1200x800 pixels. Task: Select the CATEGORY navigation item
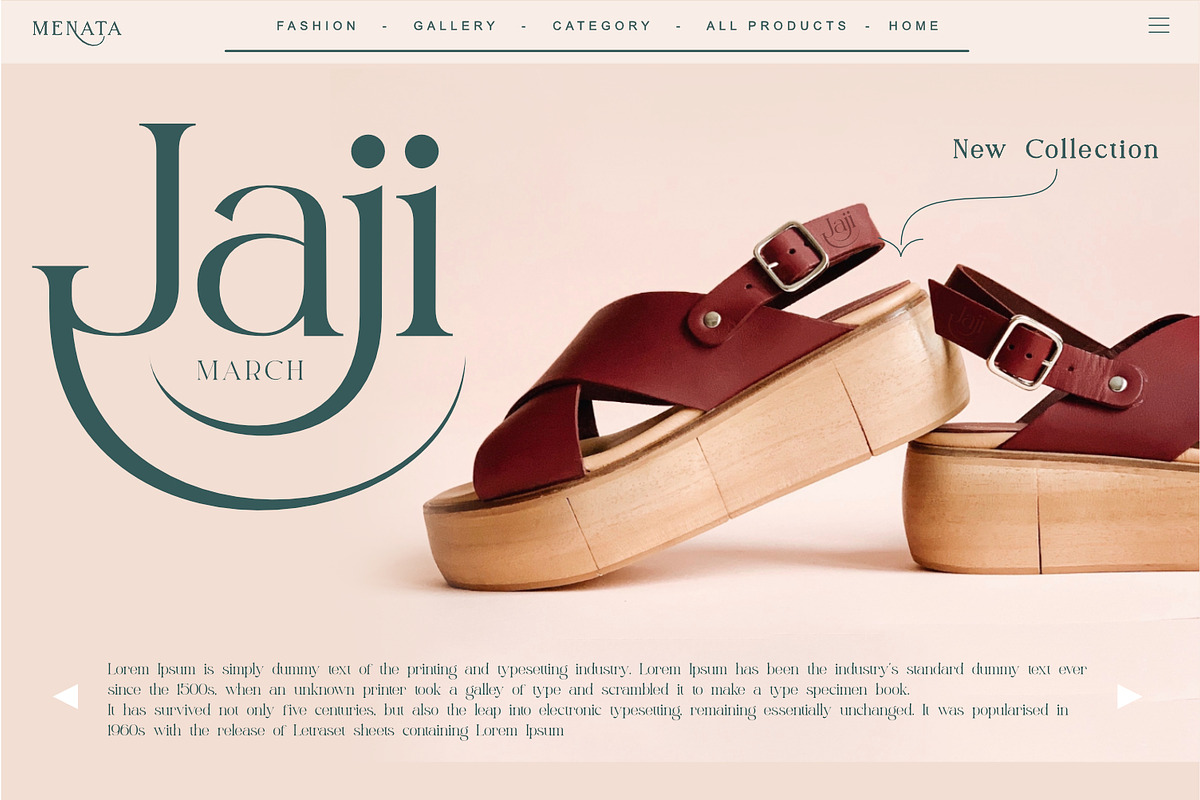coord(602,26)
